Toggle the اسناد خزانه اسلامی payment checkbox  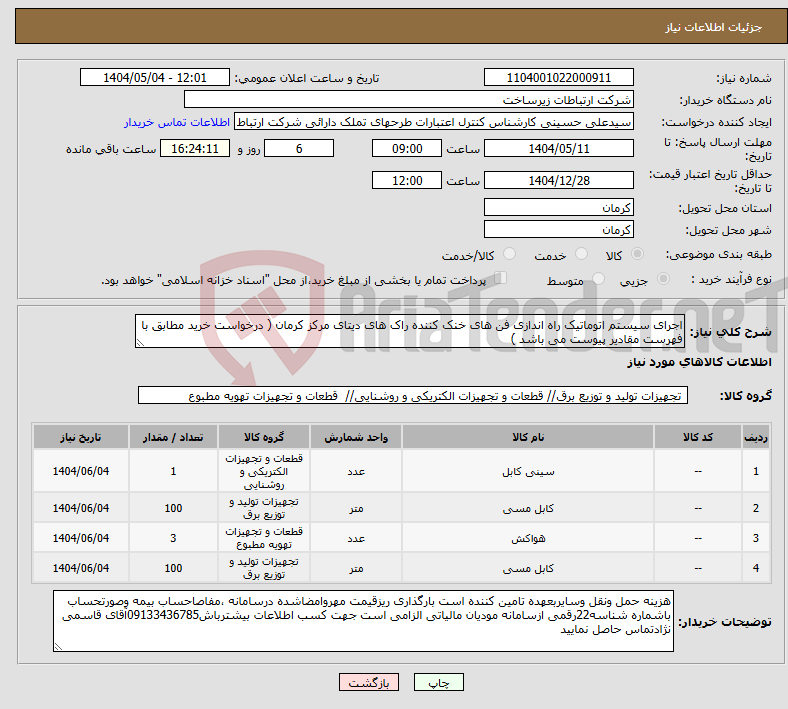(502, 279)
